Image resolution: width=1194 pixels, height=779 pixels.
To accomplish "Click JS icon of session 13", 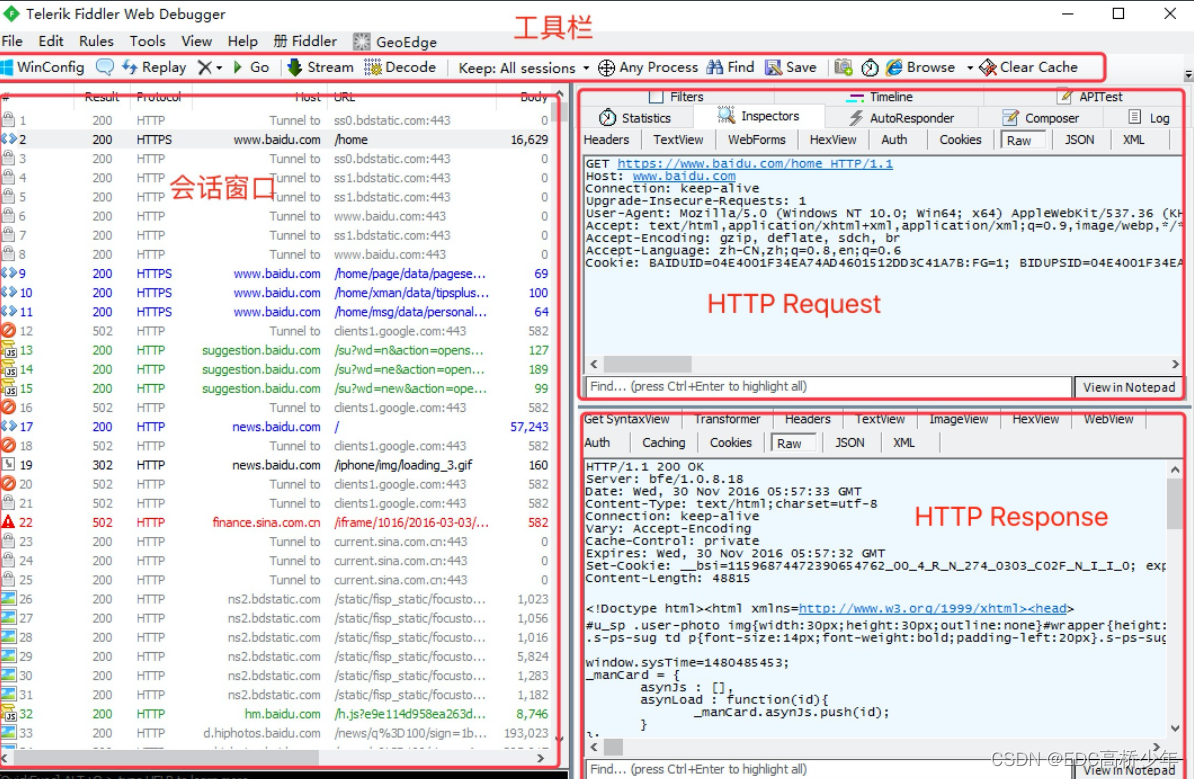I will click(8, 350).
